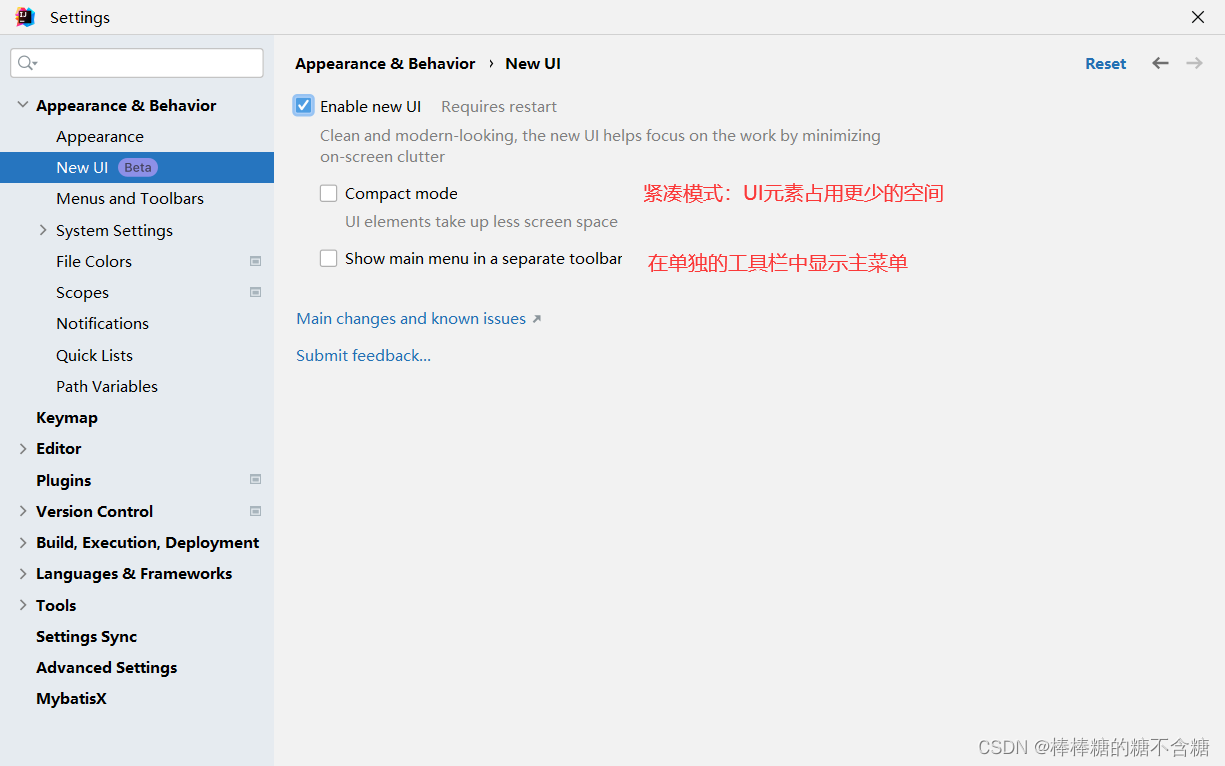This screenshot has width=1225, height=766.
Task: Select MybatisX settings entry
Action: pyautogui.click(x=71, y=698)
